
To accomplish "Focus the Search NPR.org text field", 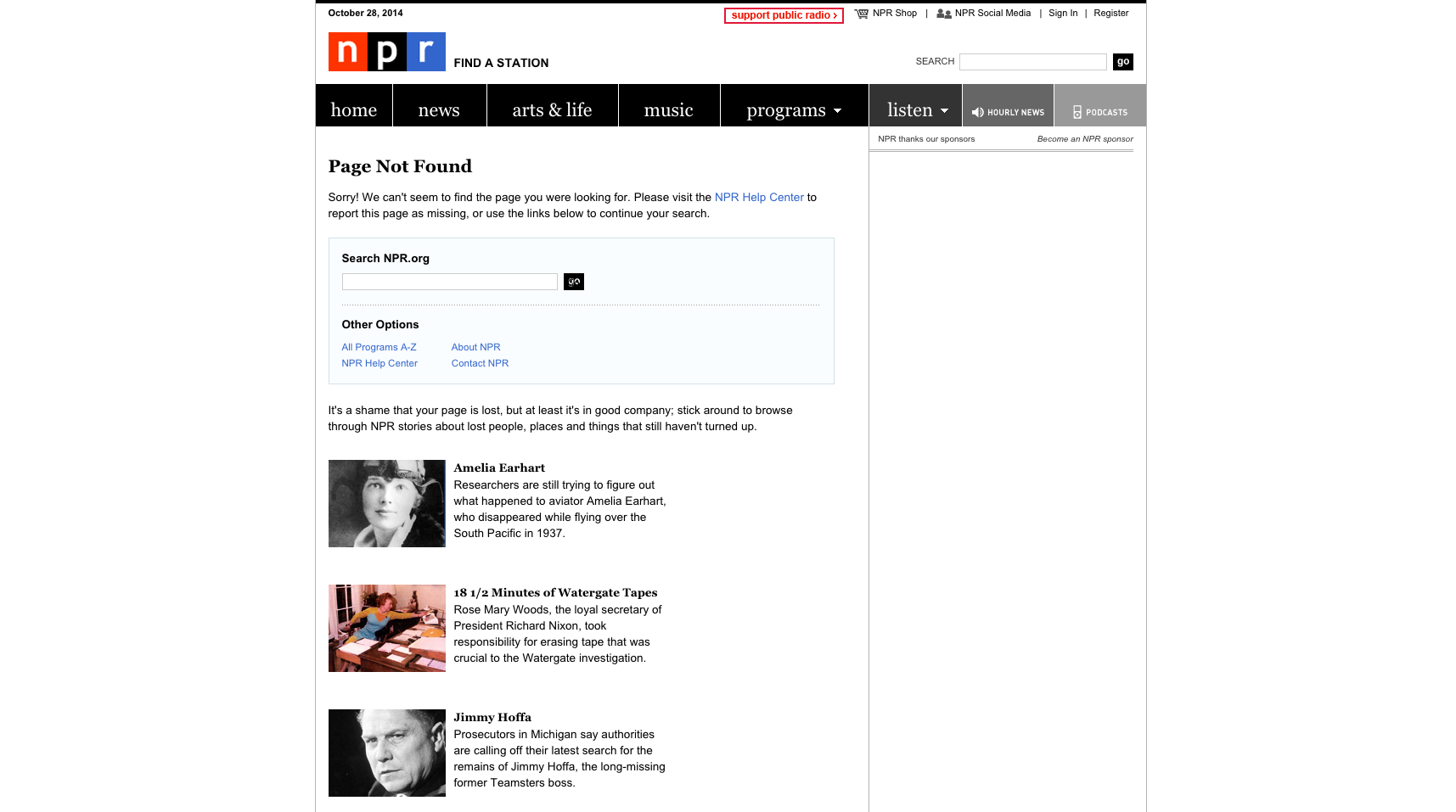I will (x=449, y=282).
